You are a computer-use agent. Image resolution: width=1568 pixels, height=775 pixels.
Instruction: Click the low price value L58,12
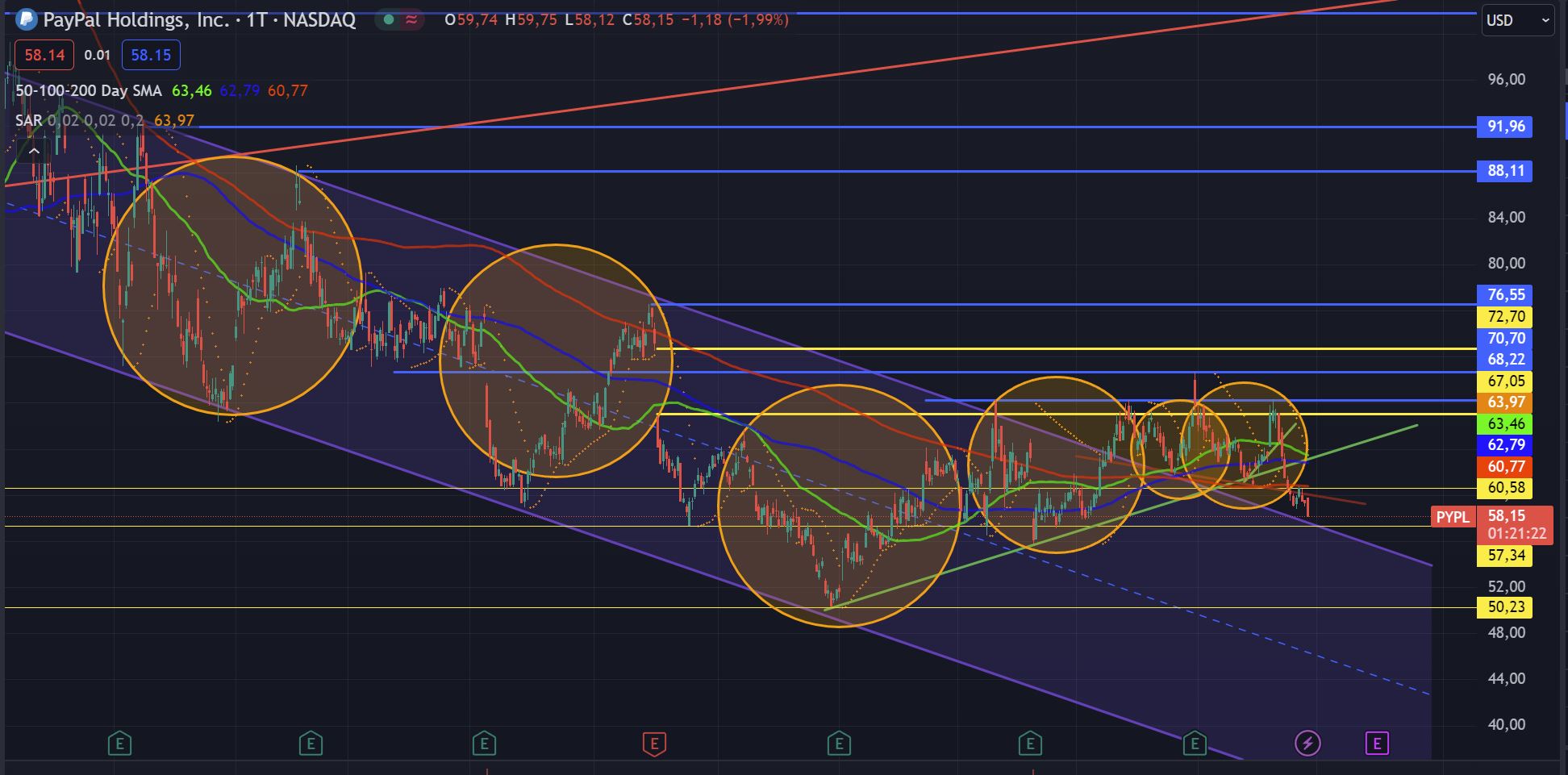tap(590, 19)
